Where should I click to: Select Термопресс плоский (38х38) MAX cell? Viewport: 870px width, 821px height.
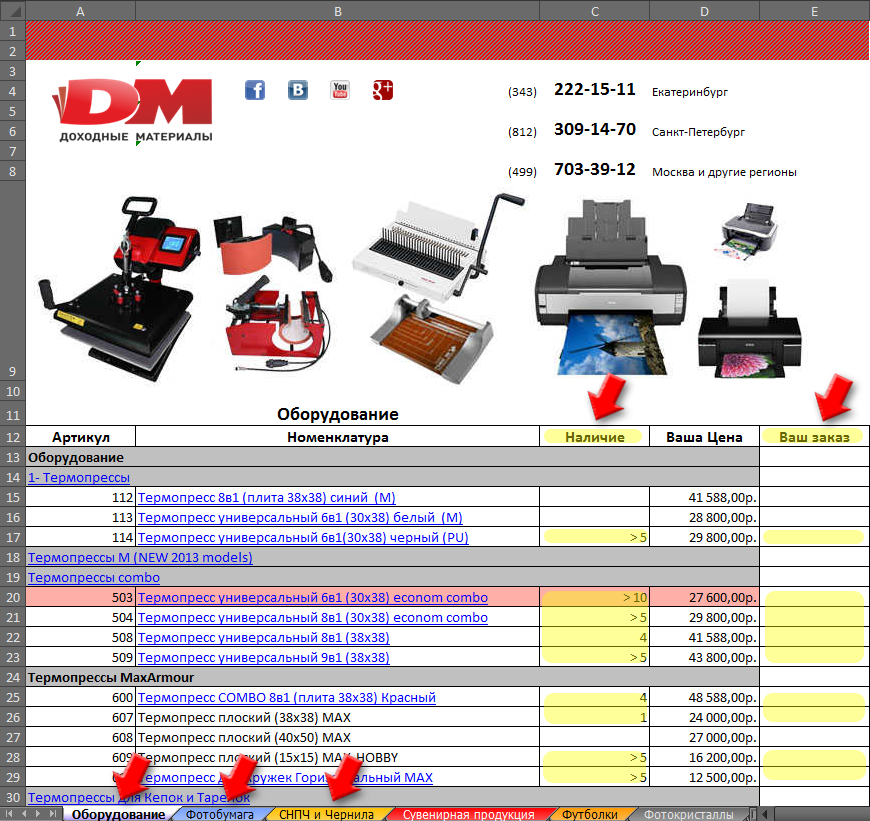point(337,717)
